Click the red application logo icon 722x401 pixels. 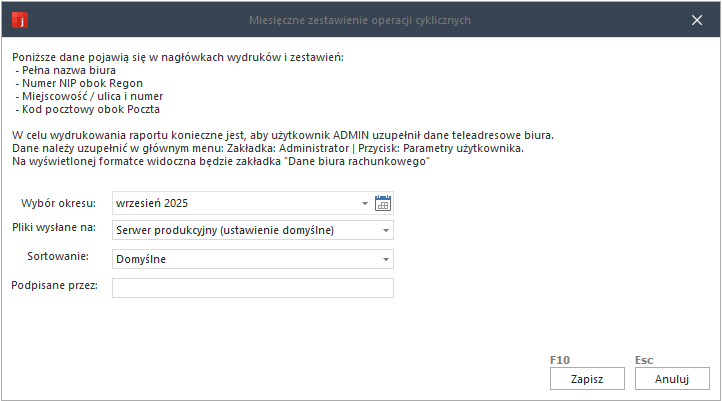(x=18, y=19)
